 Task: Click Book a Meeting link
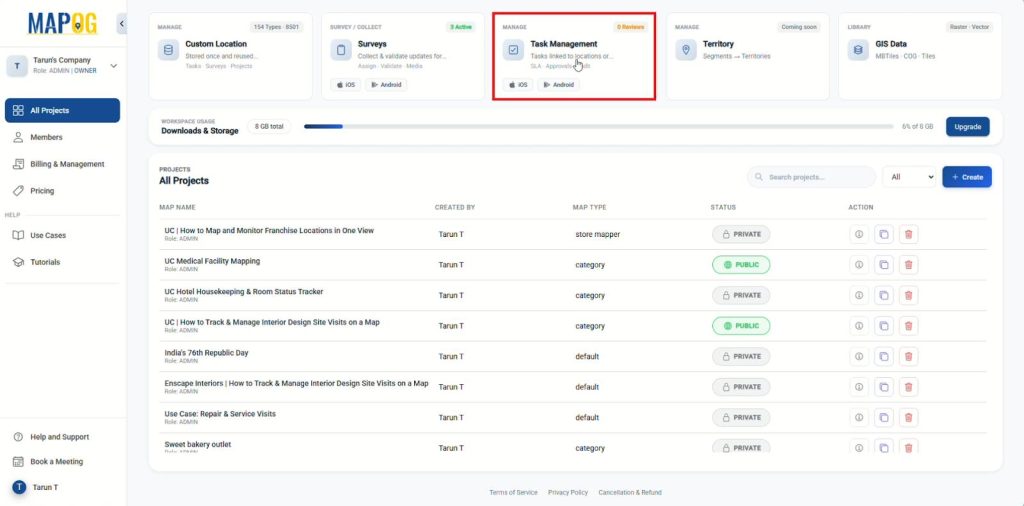[56, 462]
